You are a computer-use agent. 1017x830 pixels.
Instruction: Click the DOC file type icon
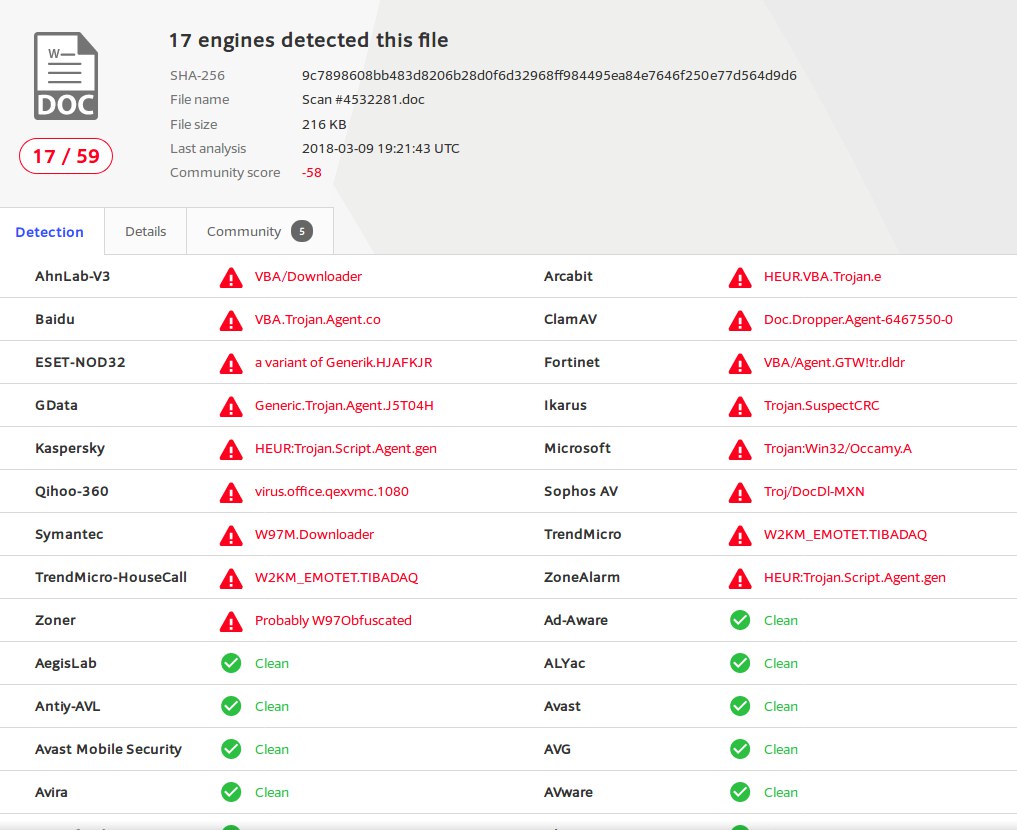pyautogui.click(x=66, y=76)
